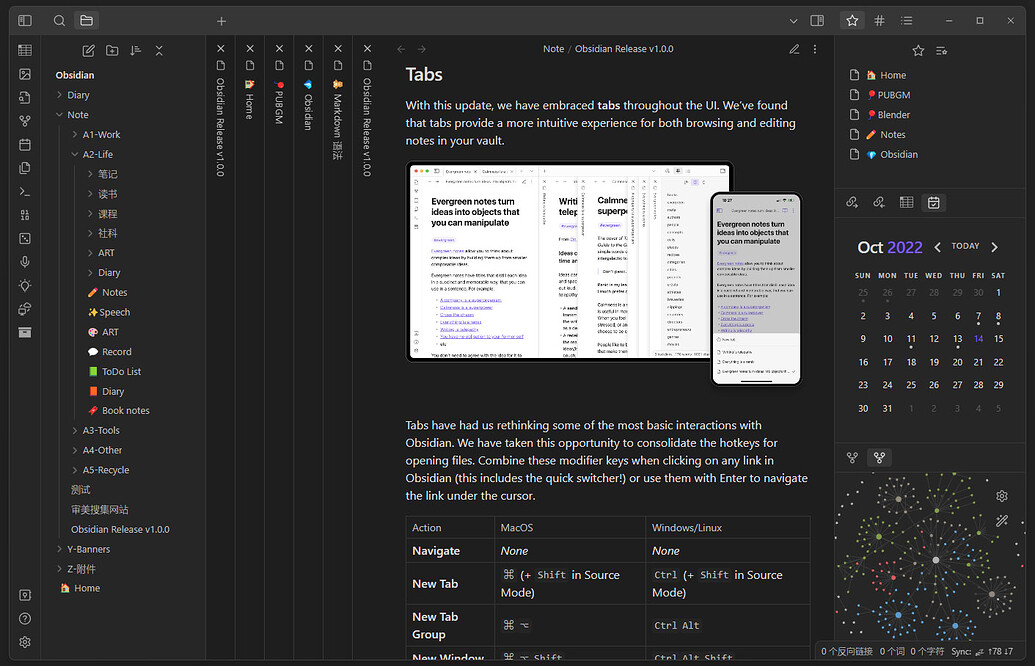The width and height of the screenshot is (1035, 666).
Task: Start the audio recorder from the ribbon
Action: pyautogui.click(x=25, y=262)
